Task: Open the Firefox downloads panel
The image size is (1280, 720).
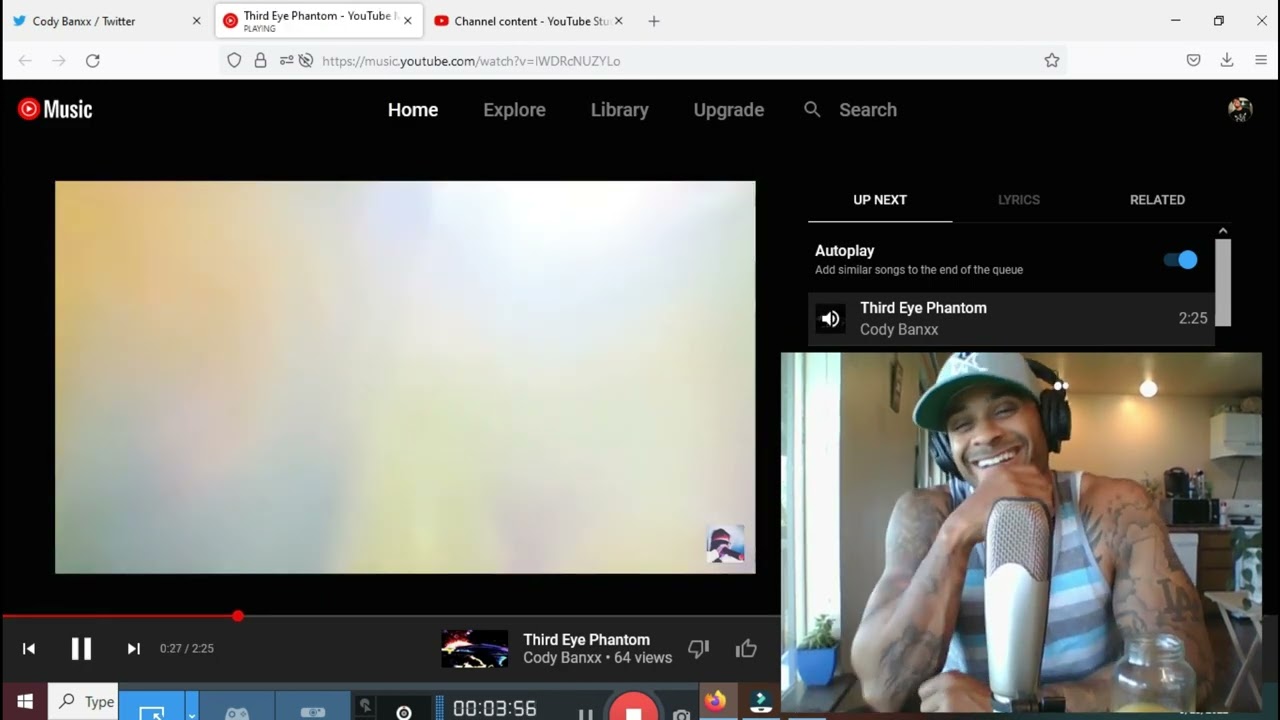Action: pyautogui.click(x=1227, y=61)
